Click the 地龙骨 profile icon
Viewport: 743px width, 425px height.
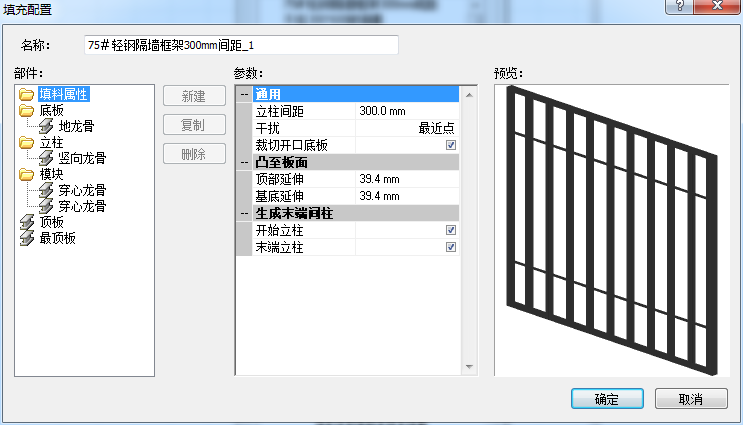[46, 126]
